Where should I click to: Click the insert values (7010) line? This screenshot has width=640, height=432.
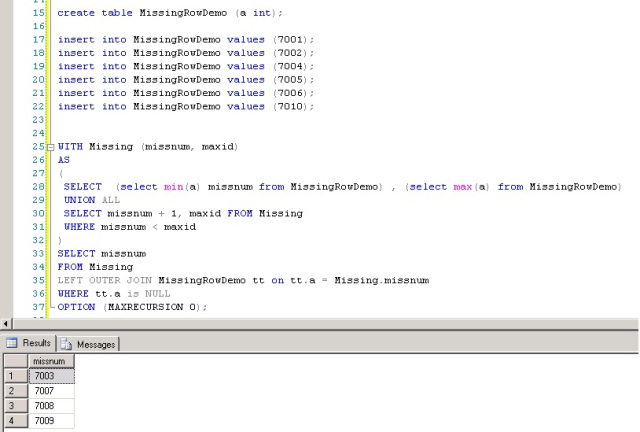[186, 107]
